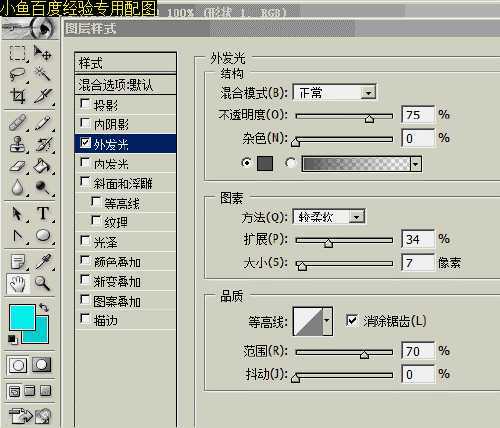500x428 pixels.
Task: Jump to ImageReady button
Action: coord(30,415)
